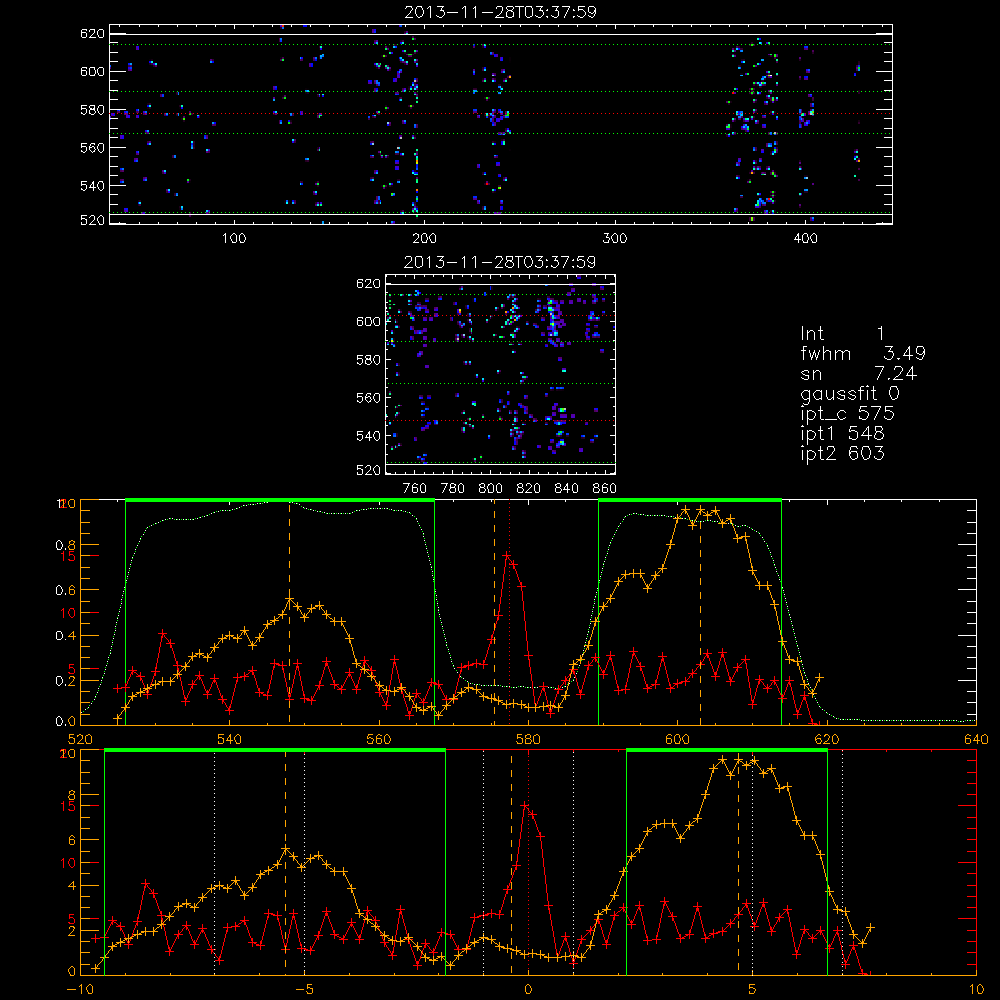Click x-axis label 840 on middle plot
This screenshot has width=1000, height=1000.
pyautogui.click(x=566, y=489)
